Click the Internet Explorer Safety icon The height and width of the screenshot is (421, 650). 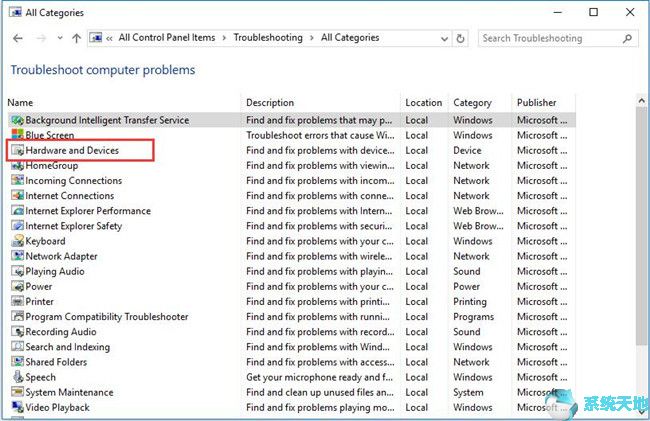pyautogui.click(x=17, y=226)
